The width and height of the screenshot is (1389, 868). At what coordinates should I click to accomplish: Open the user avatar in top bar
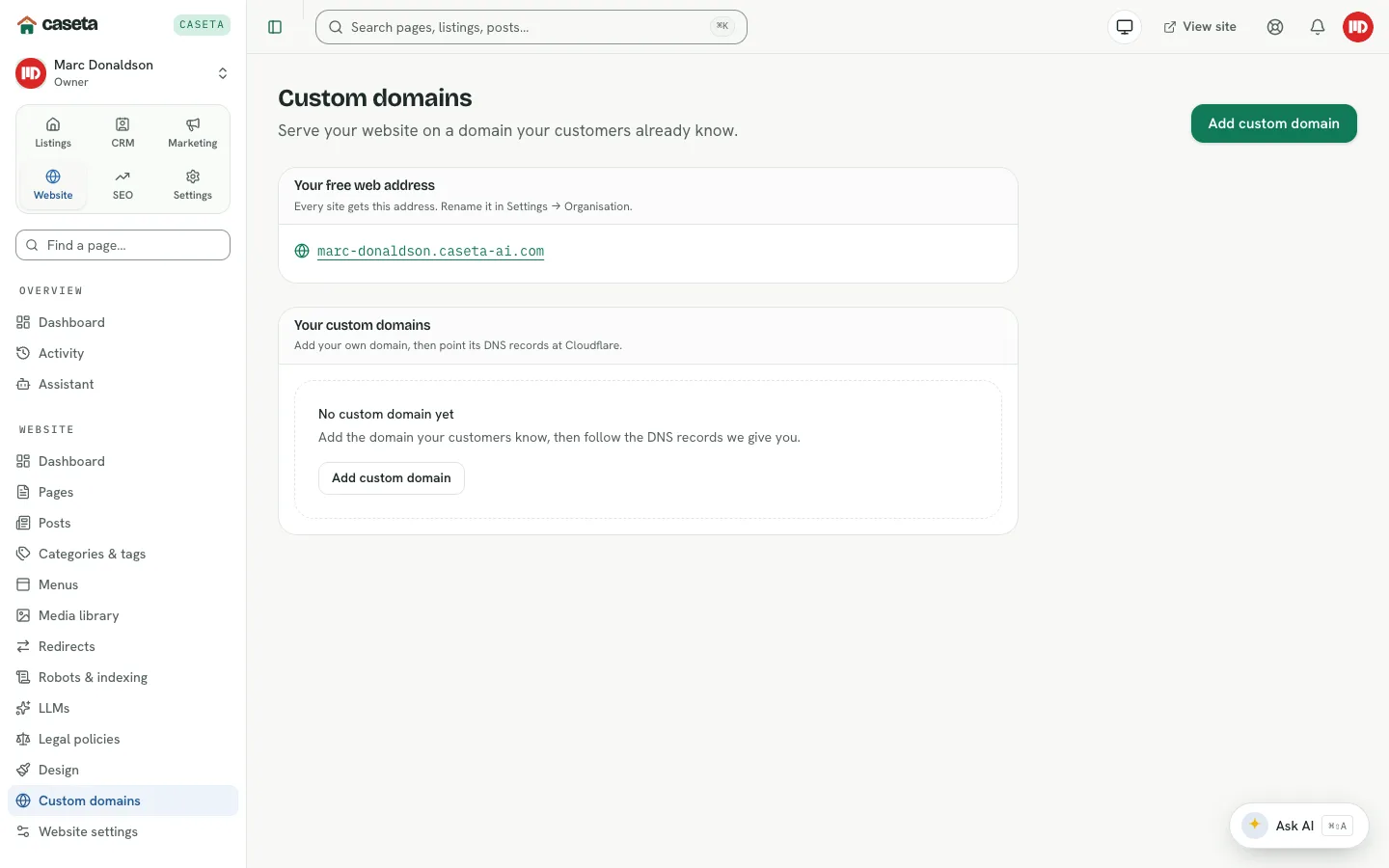pos(1358,27)
